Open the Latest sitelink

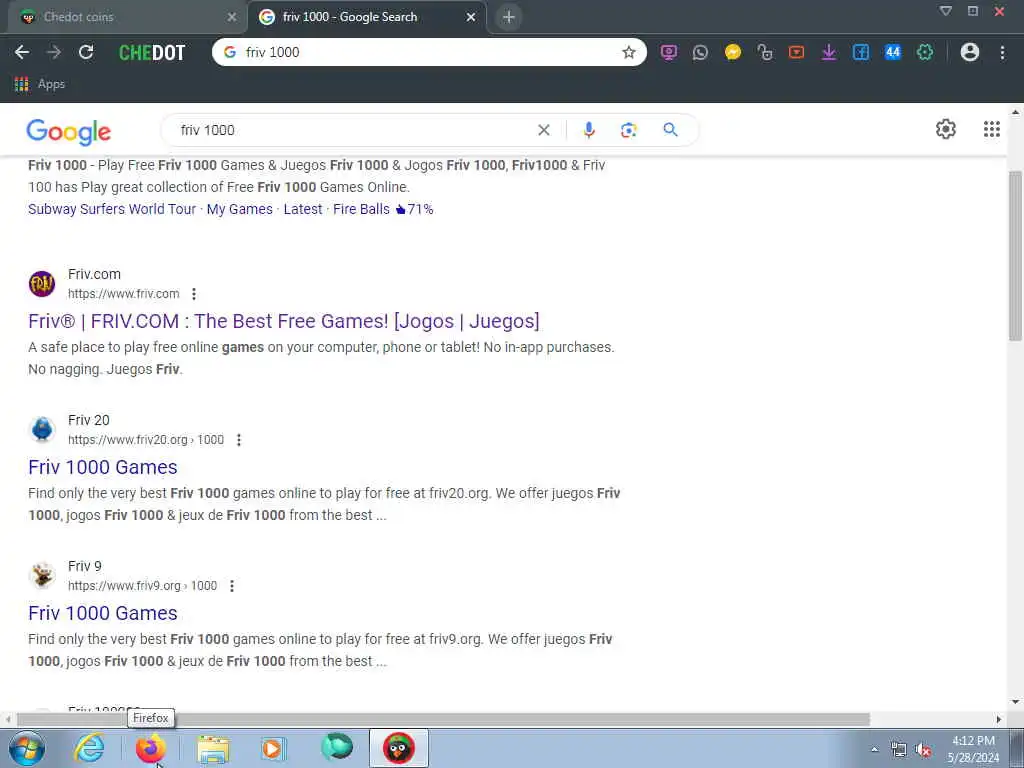click(x=303, y=209)
